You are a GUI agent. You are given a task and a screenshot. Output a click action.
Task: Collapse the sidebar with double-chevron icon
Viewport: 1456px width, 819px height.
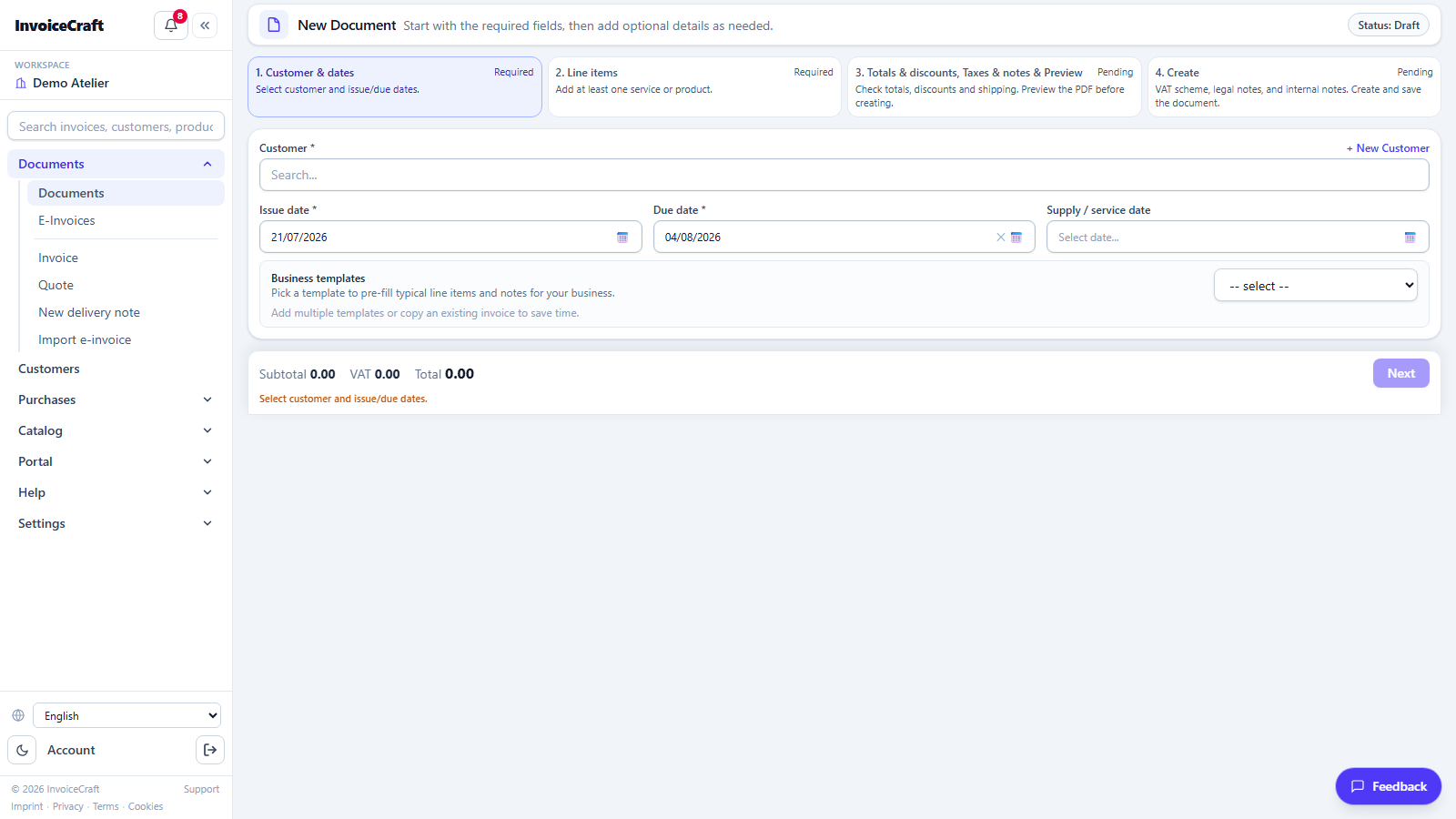205,25
